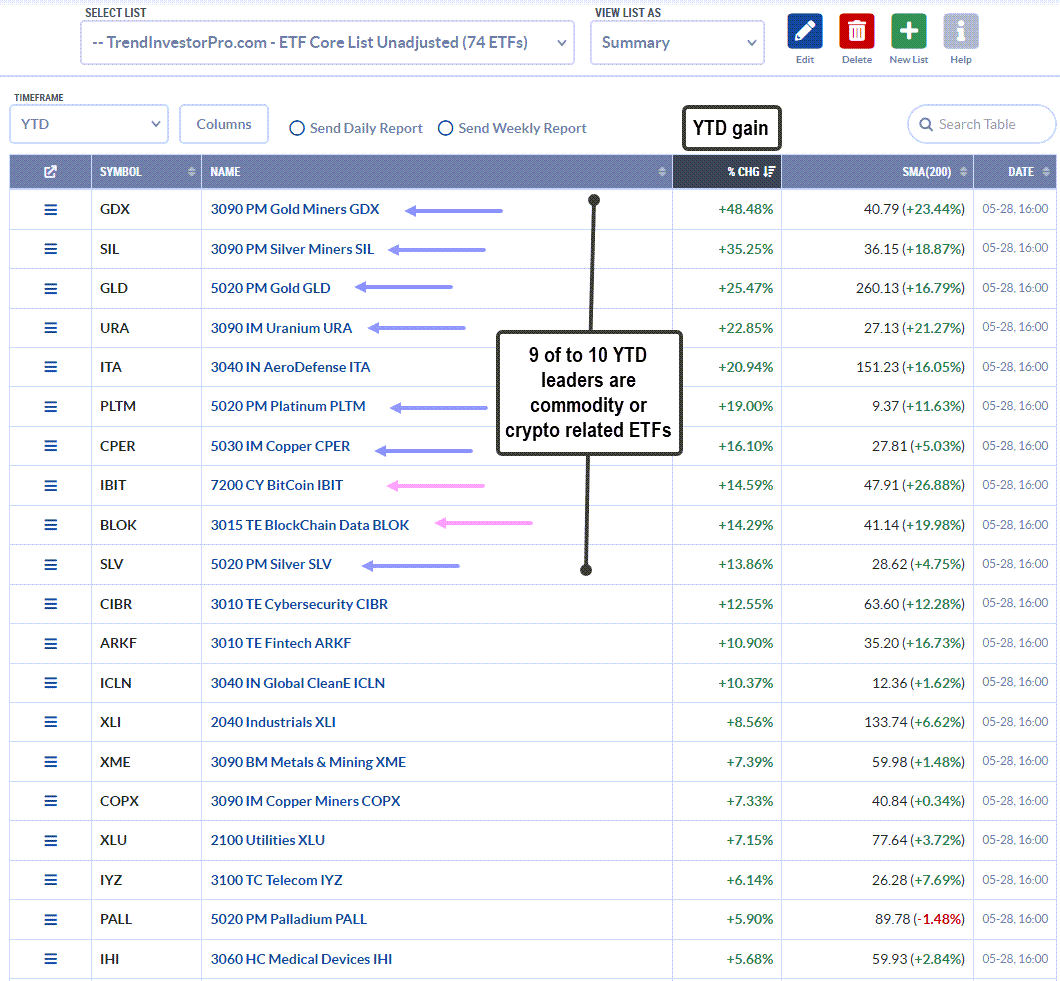Open the Help info icon

[961, 31]
